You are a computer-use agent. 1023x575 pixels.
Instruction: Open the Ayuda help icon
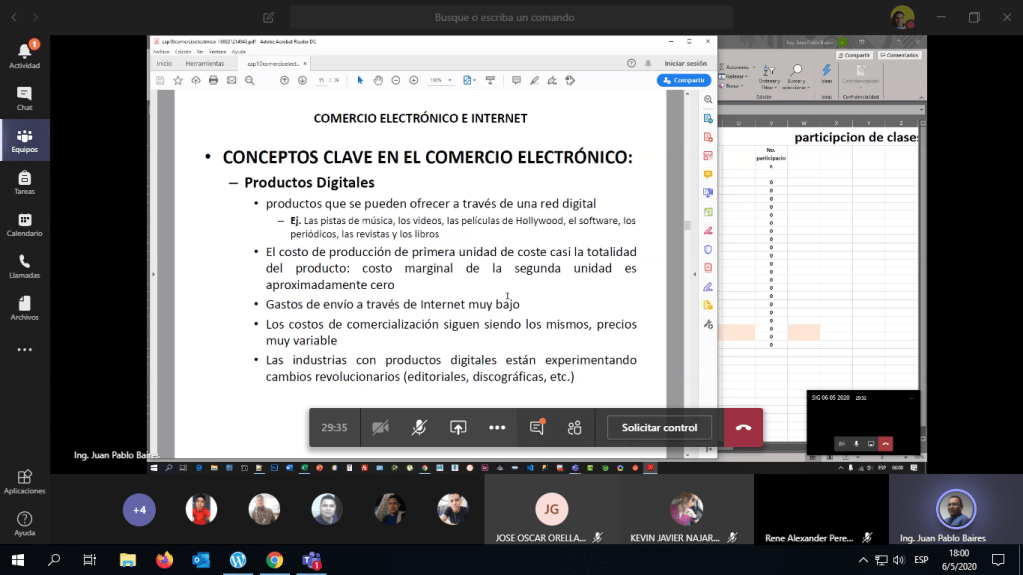(x=24, y=523)
